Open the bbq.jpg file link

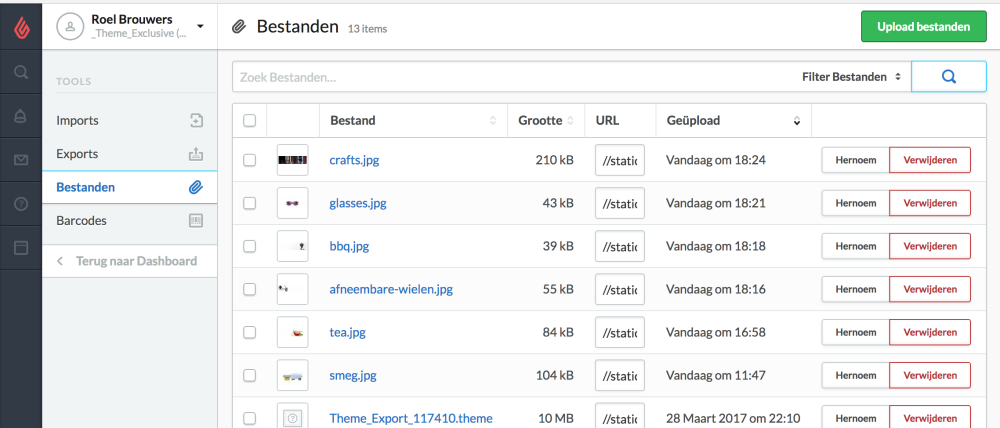click(349, 246)
